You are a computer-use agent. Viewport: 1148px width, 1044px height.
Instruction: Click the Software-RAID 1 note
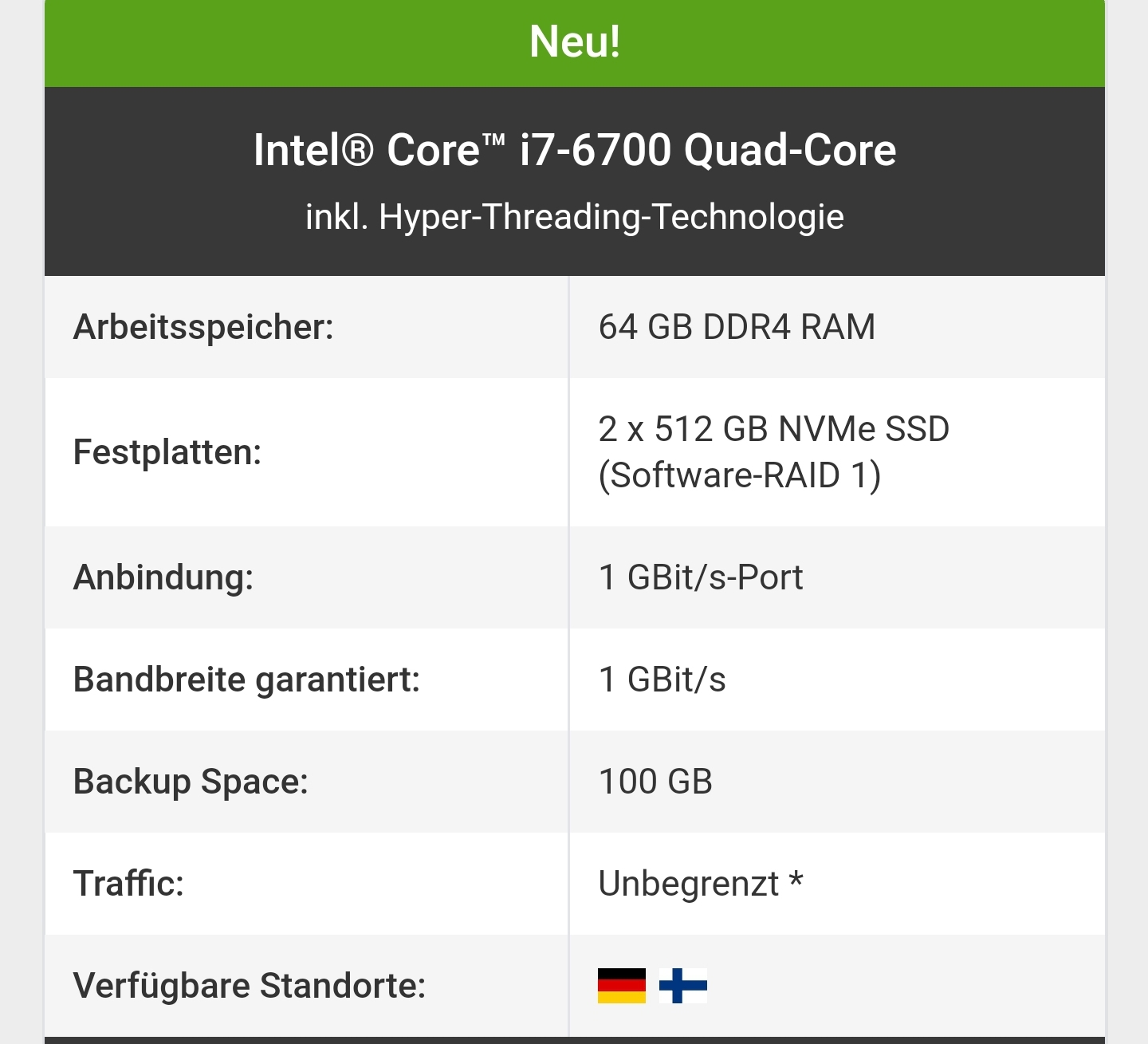[740, 475]
